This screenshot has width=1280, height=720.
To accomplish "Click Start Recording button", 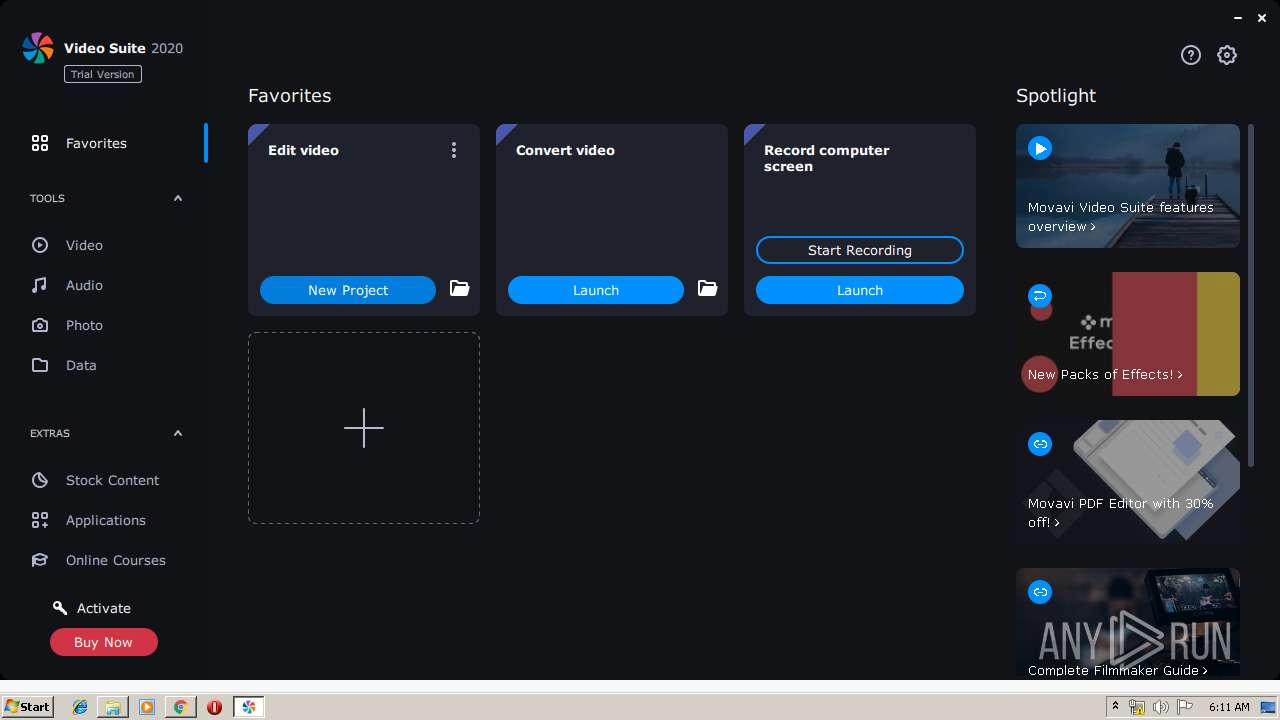I will (860, 250).
